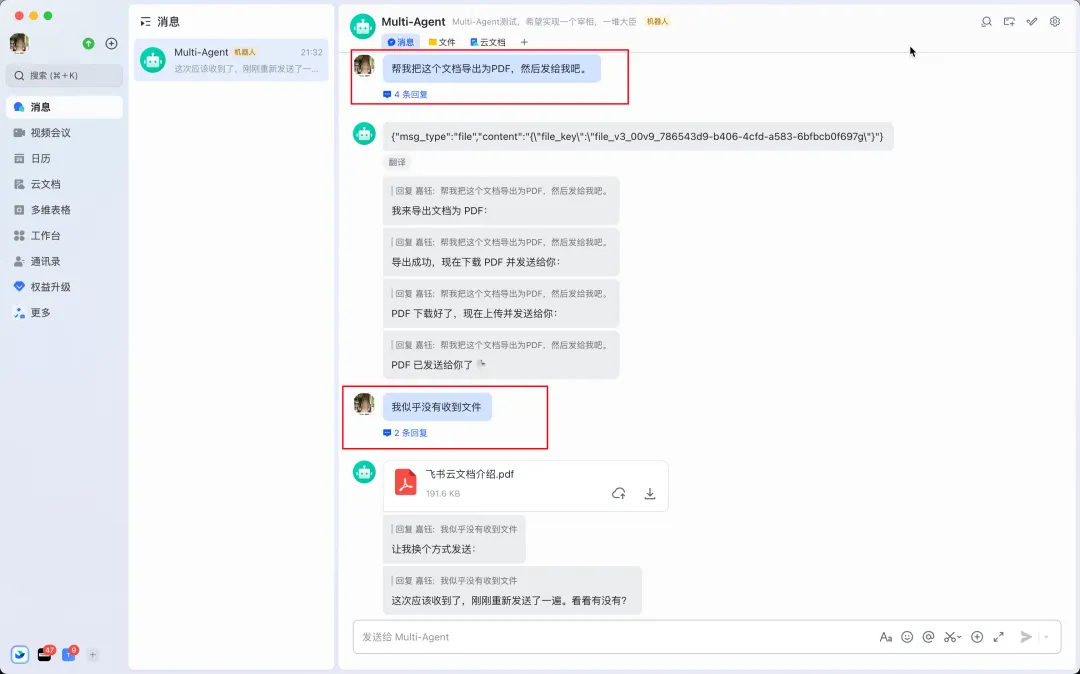Expand 更多 in the sidebar

tap(65, 313)
